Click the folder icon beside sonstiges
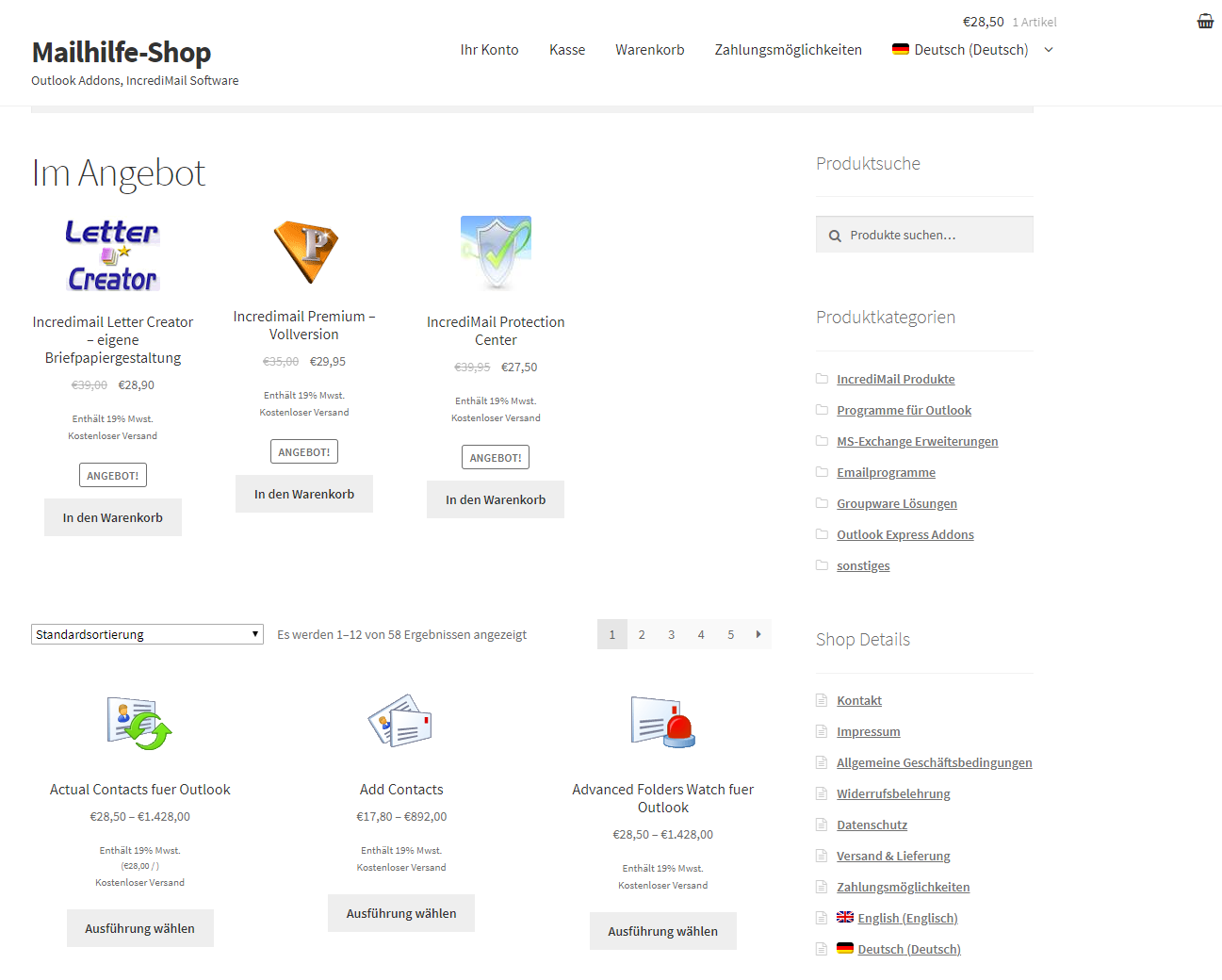The height and width of the screenshot is (980, 1222). click(822, 565)
